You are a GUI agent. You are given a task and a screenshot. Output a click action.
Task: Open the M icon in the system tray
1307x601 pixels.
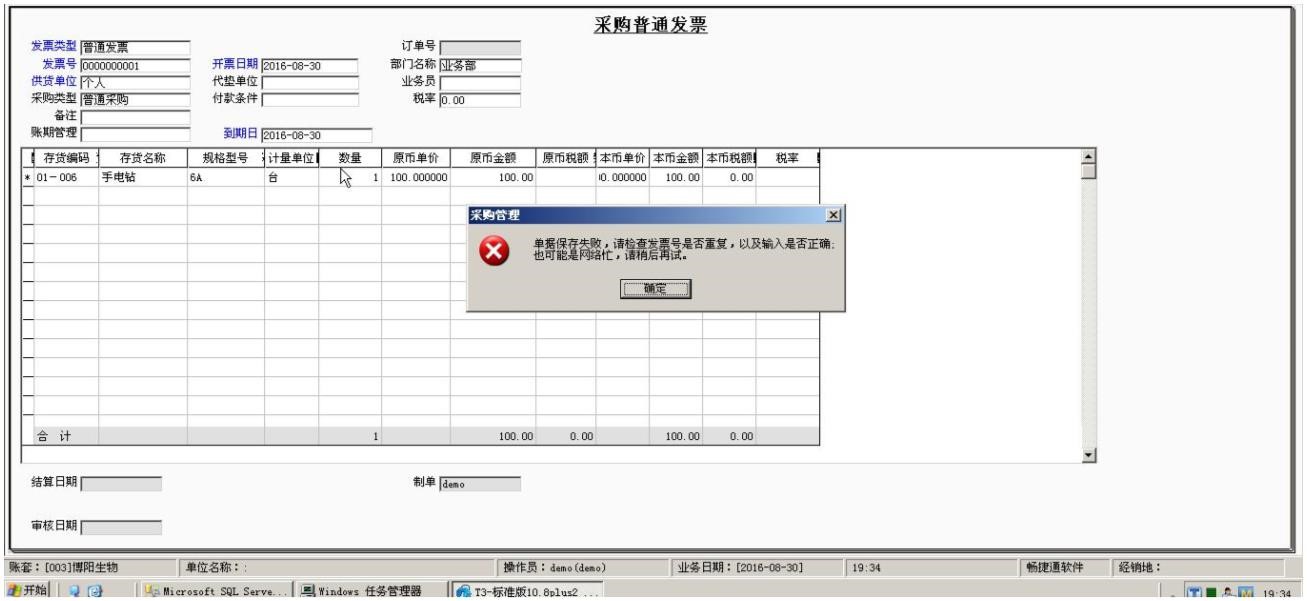(1246, 591)
